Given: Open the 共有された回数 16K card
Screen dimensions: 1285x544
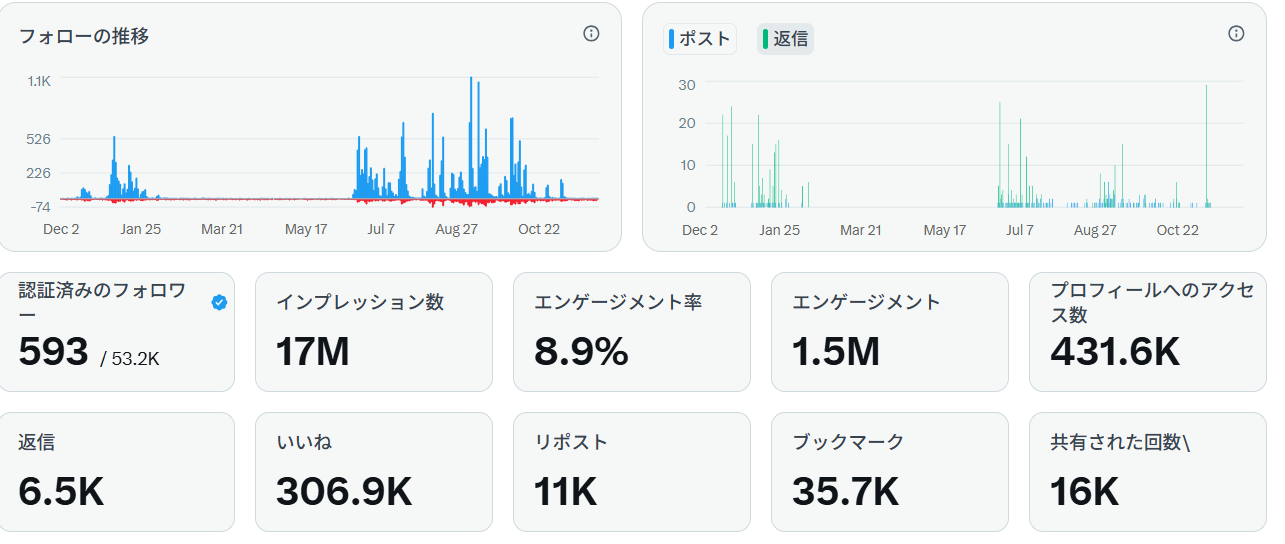Looking at the screenshot, I should click(x=1147, y=471).
